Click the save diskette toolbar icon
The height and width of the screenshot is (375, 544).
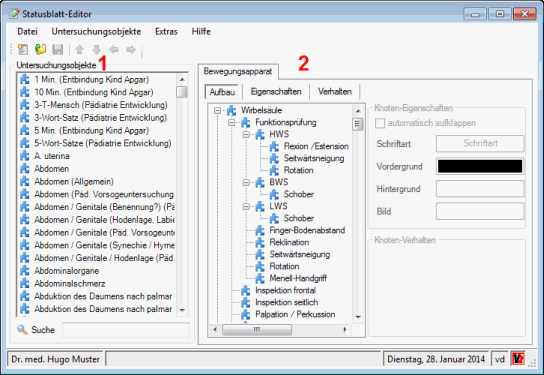pyautogui.click(x=58, y=49)
